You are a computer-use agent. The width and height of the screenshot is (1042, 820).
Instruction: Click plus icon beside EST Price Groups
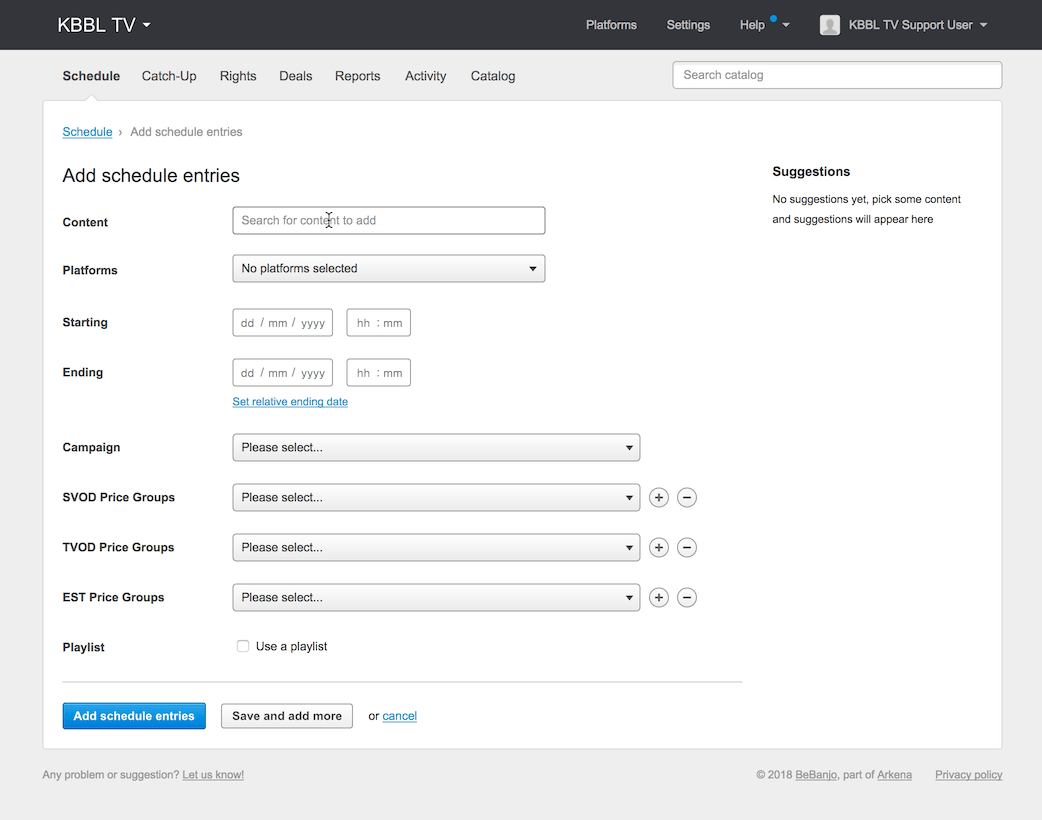tap(658, 597)
